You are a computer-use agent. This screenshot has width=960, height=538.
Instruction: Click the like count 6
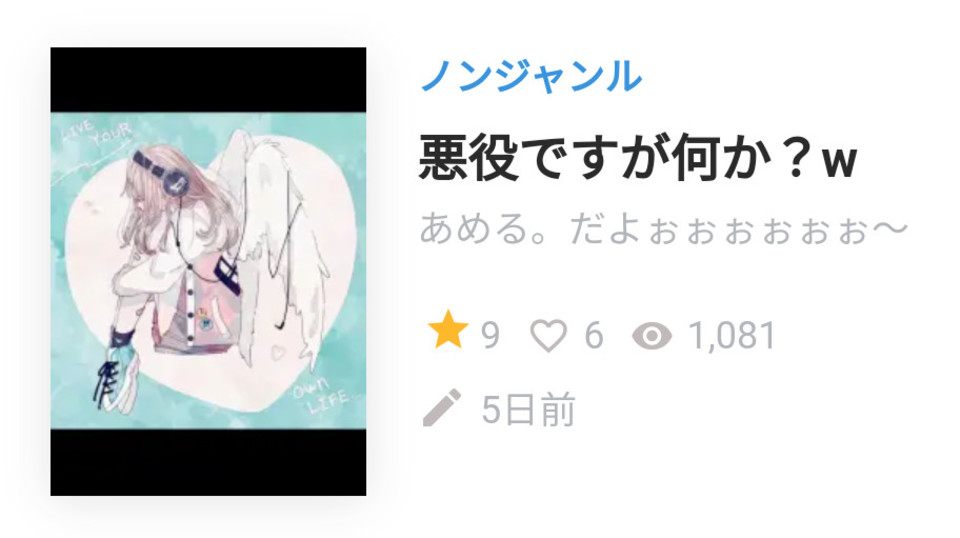594,335
